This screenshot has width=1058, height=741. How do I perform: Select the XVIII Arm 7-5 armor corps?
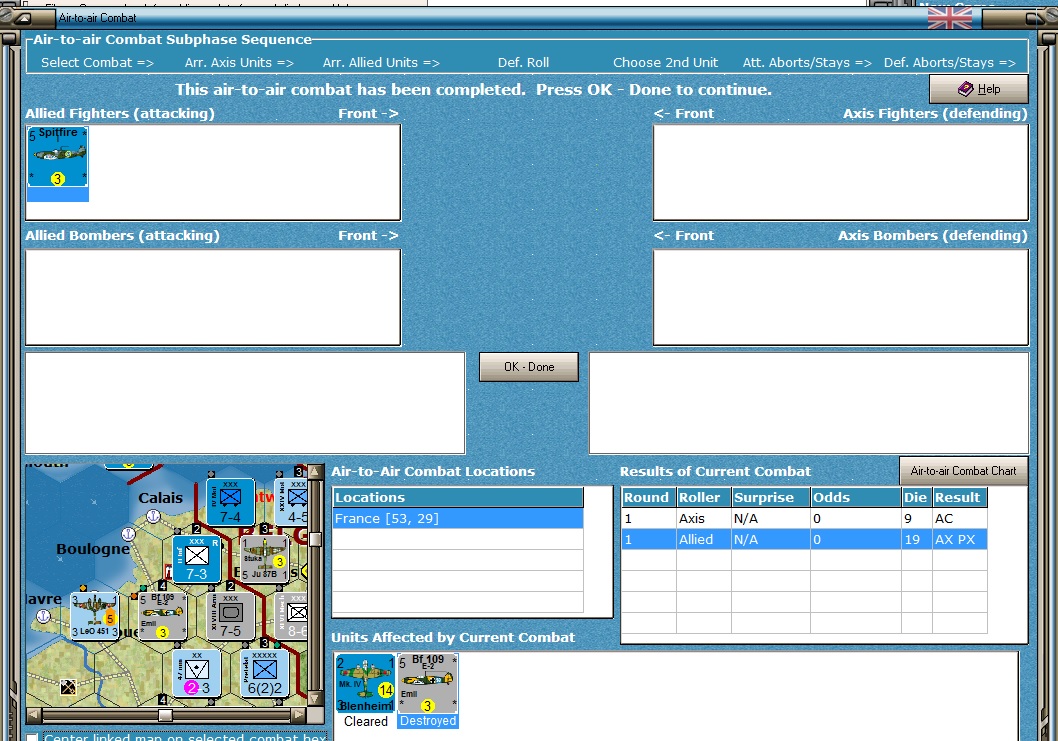(x=230, y=615)
